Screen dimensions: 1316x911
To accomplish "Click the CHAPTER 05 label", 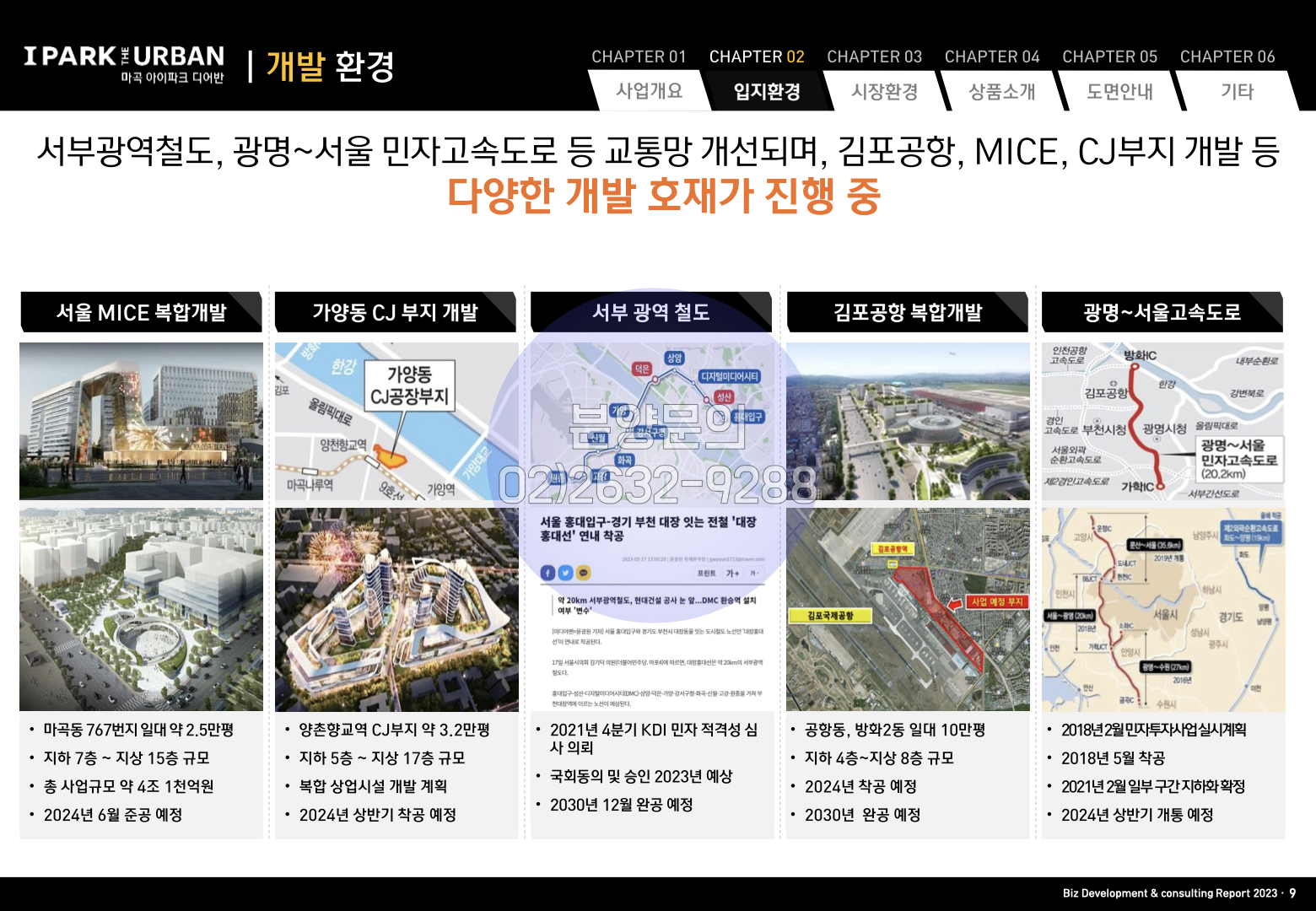I will [x=1109, y=57].
